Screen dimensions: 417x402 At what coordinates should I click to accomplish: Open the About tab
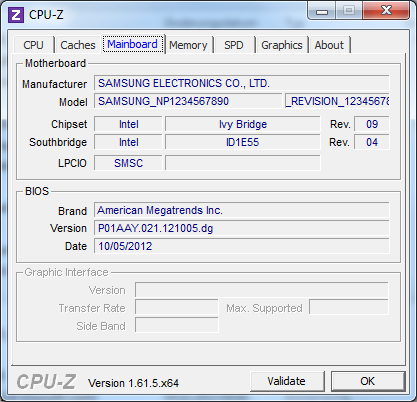[x=329, y=45]
